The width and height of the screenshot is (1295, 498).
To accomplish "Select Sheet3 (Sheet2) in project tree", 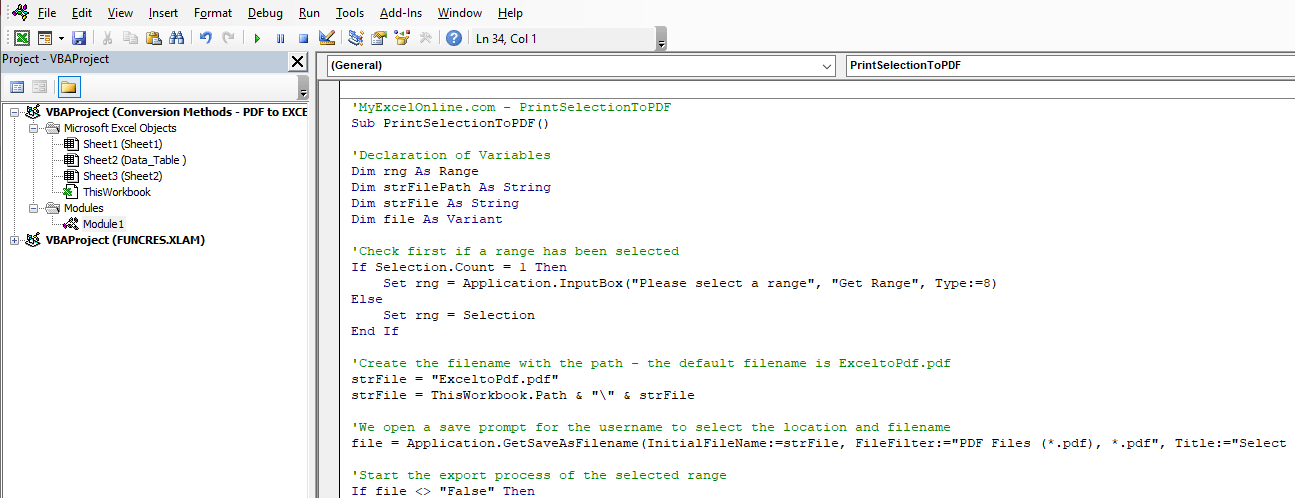I will coord(122,176).
